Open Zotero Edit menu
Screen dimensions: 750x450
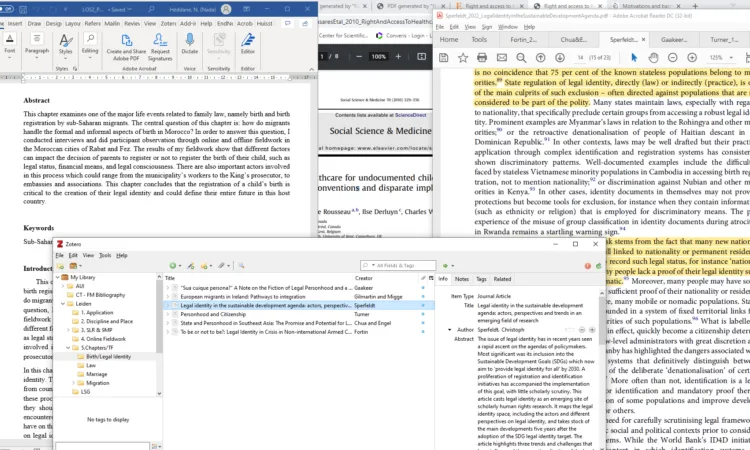tap(73, 255)
